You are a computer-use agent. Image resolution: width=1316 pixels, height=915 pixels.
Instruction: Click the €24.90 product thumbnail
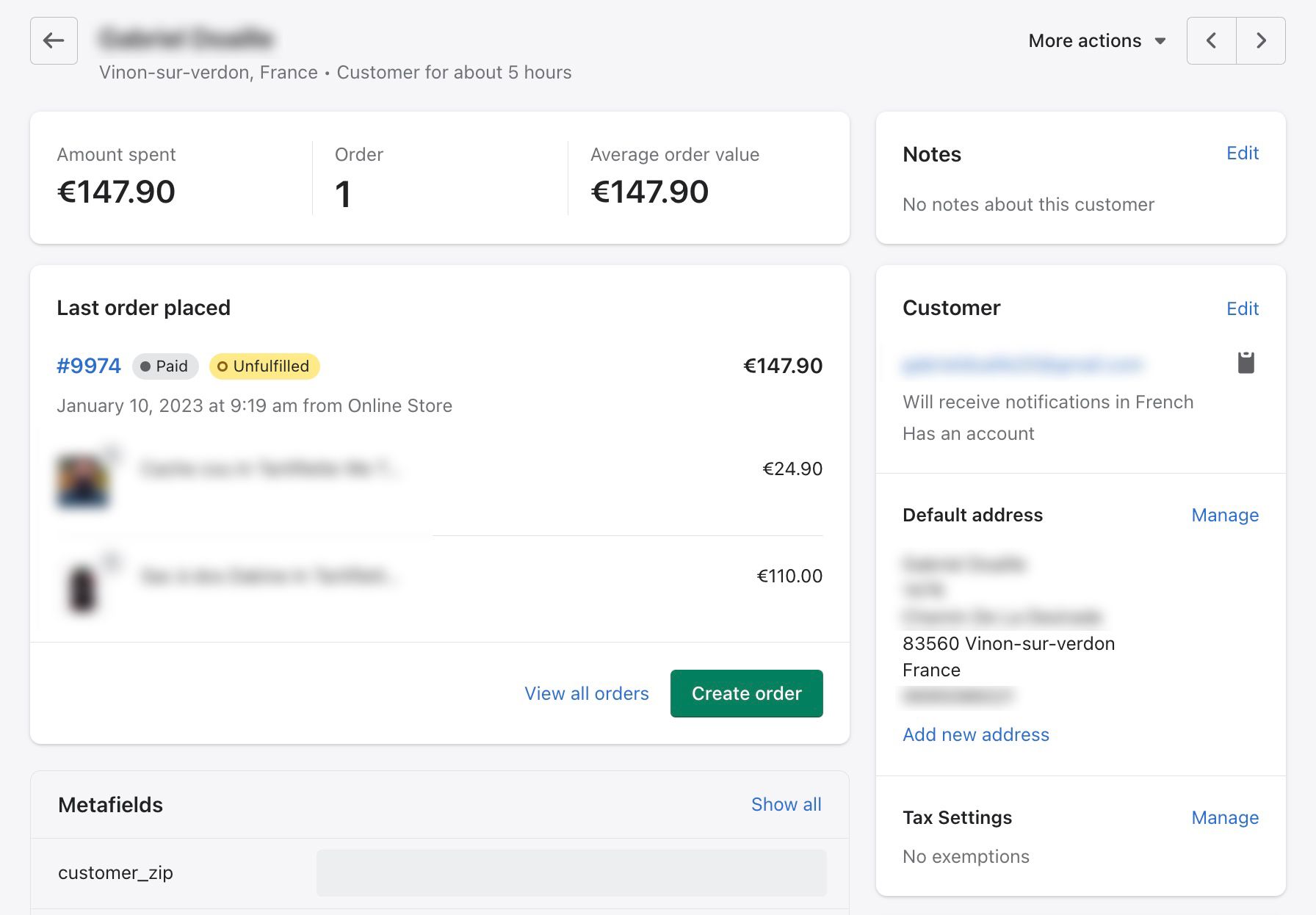[83, 481]
